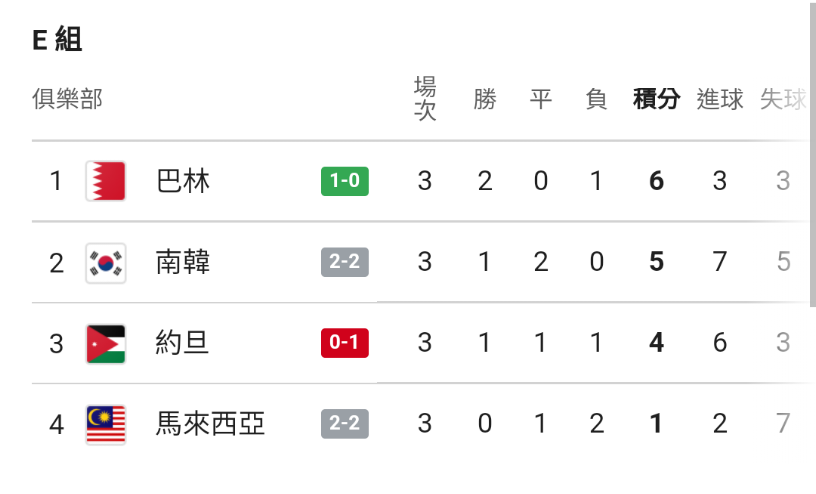816x494 pixels.
Task: Select the 馬來西亞 team name
Action: click(x=211, y=424)
